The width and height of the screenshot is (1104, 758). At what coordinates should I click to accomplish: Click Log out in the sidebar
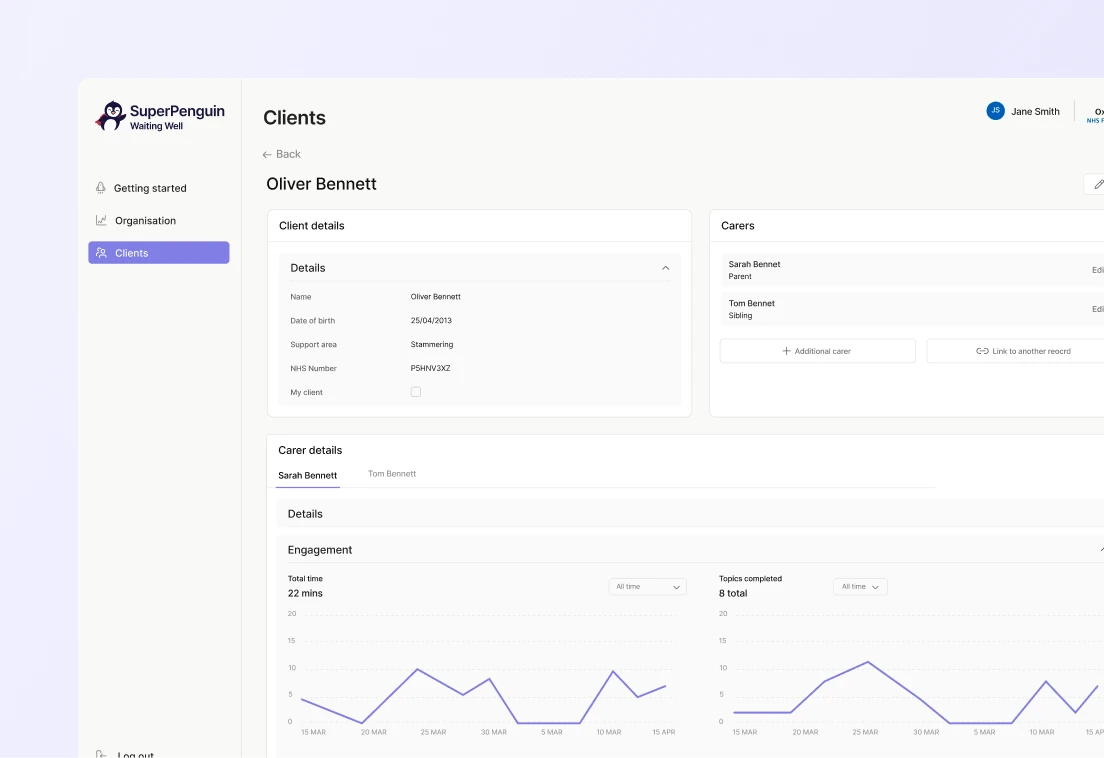click(x=125, y=754)
